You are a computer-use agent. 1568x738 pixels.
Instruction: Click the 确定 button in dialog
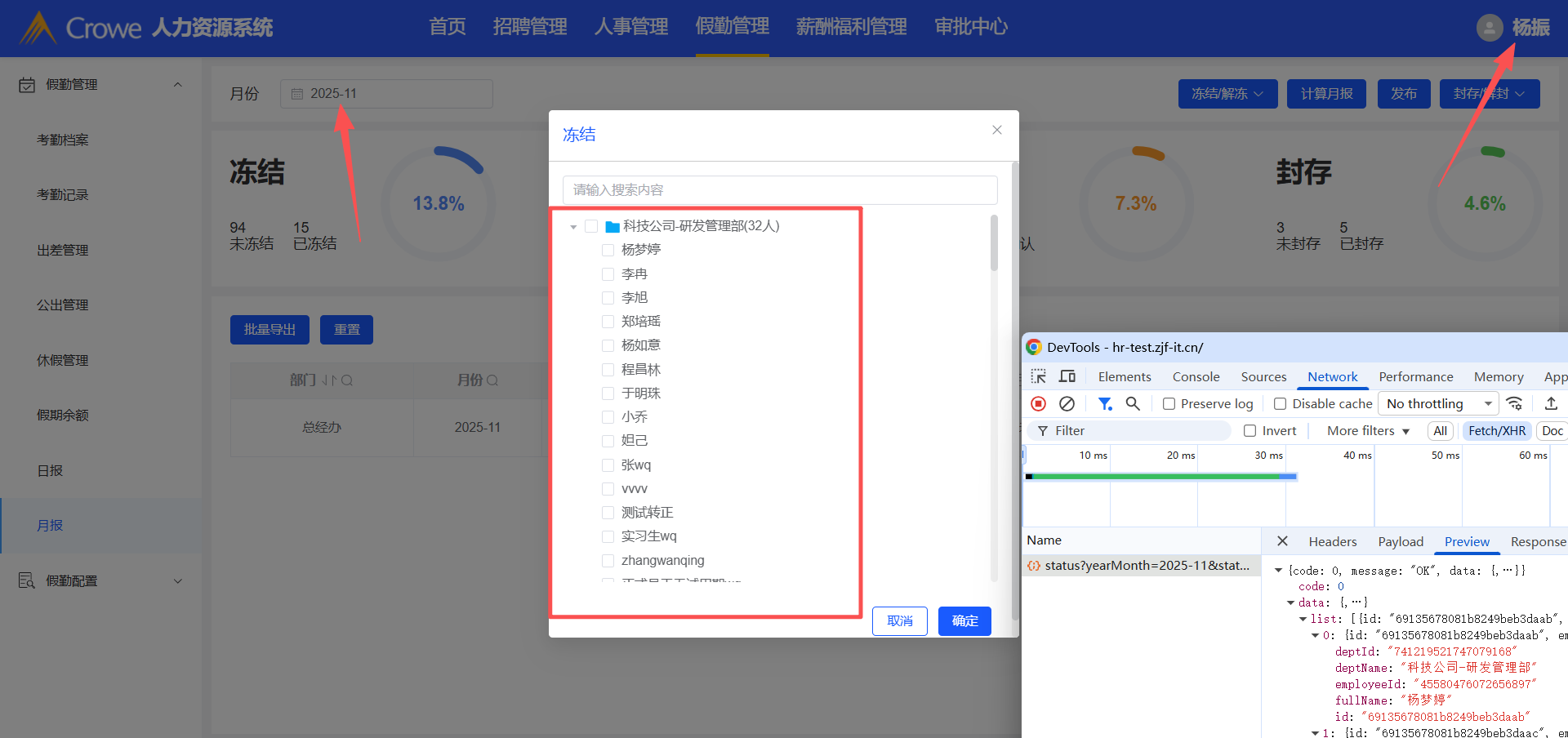point(964,621)
